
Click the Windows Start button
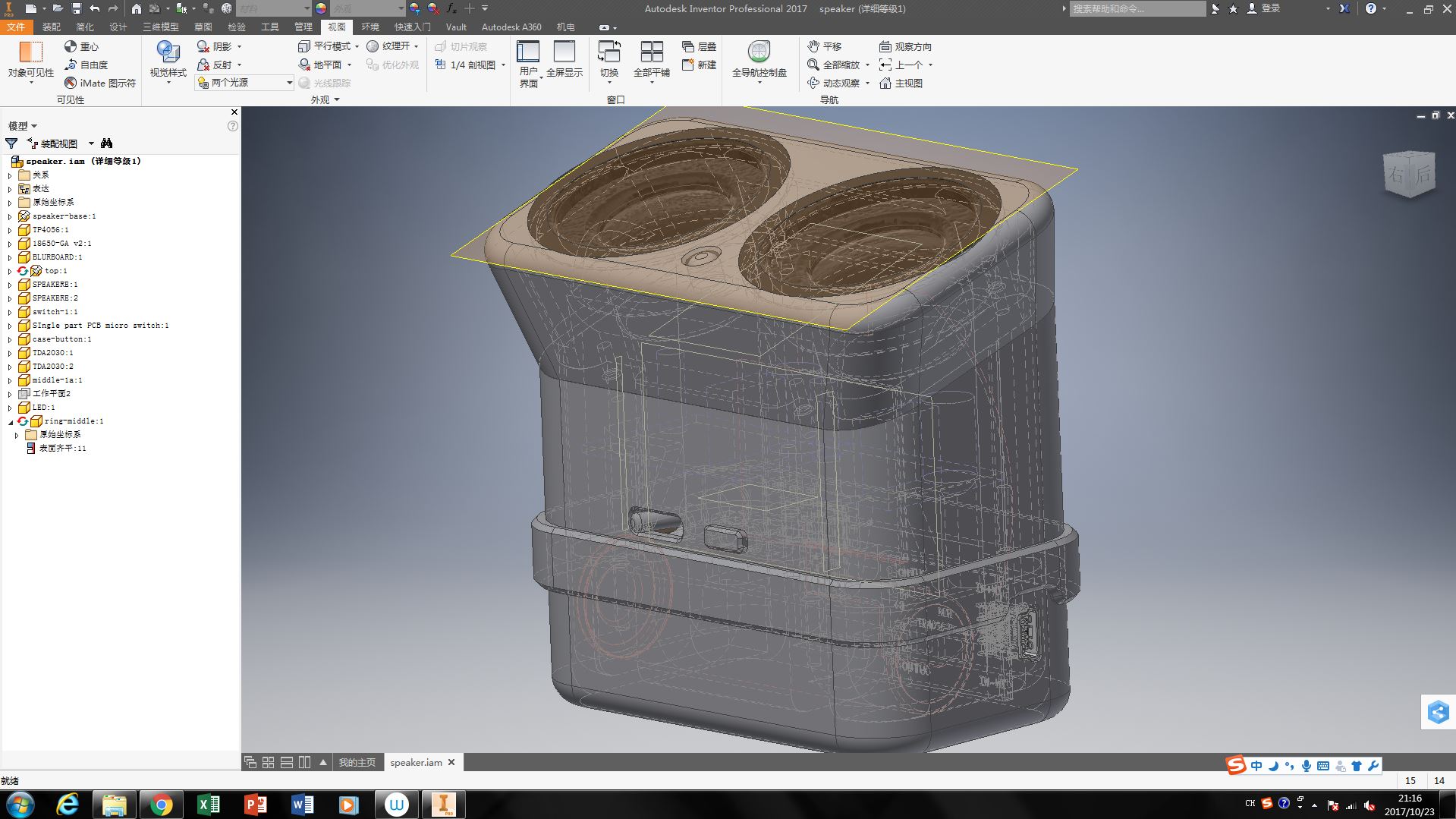tap(20, 804)
